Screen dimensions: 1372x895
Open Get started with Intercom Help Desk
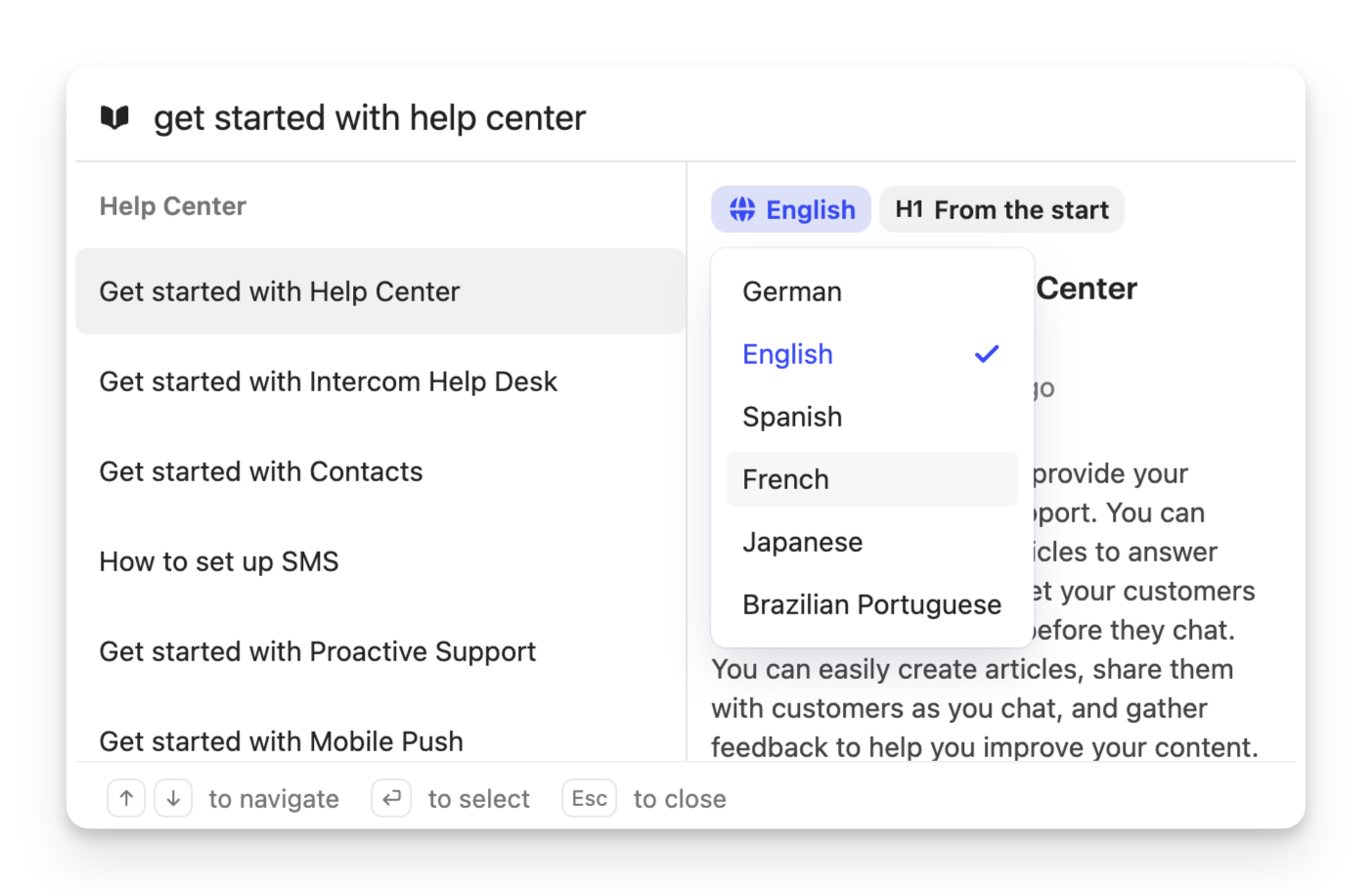[328, 381]
